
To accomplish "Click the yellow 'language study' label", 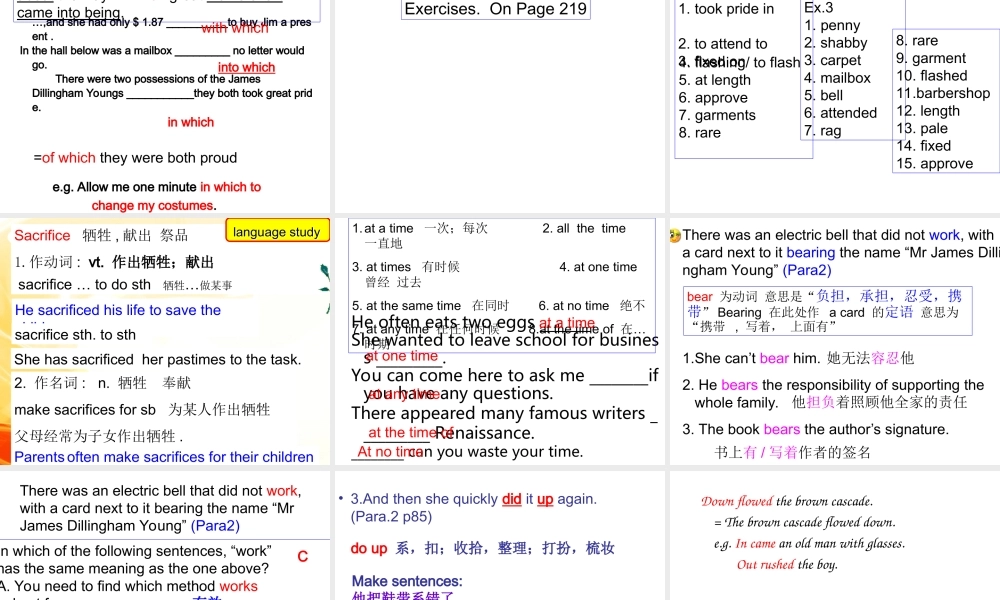I will click(x=277, y=232).
